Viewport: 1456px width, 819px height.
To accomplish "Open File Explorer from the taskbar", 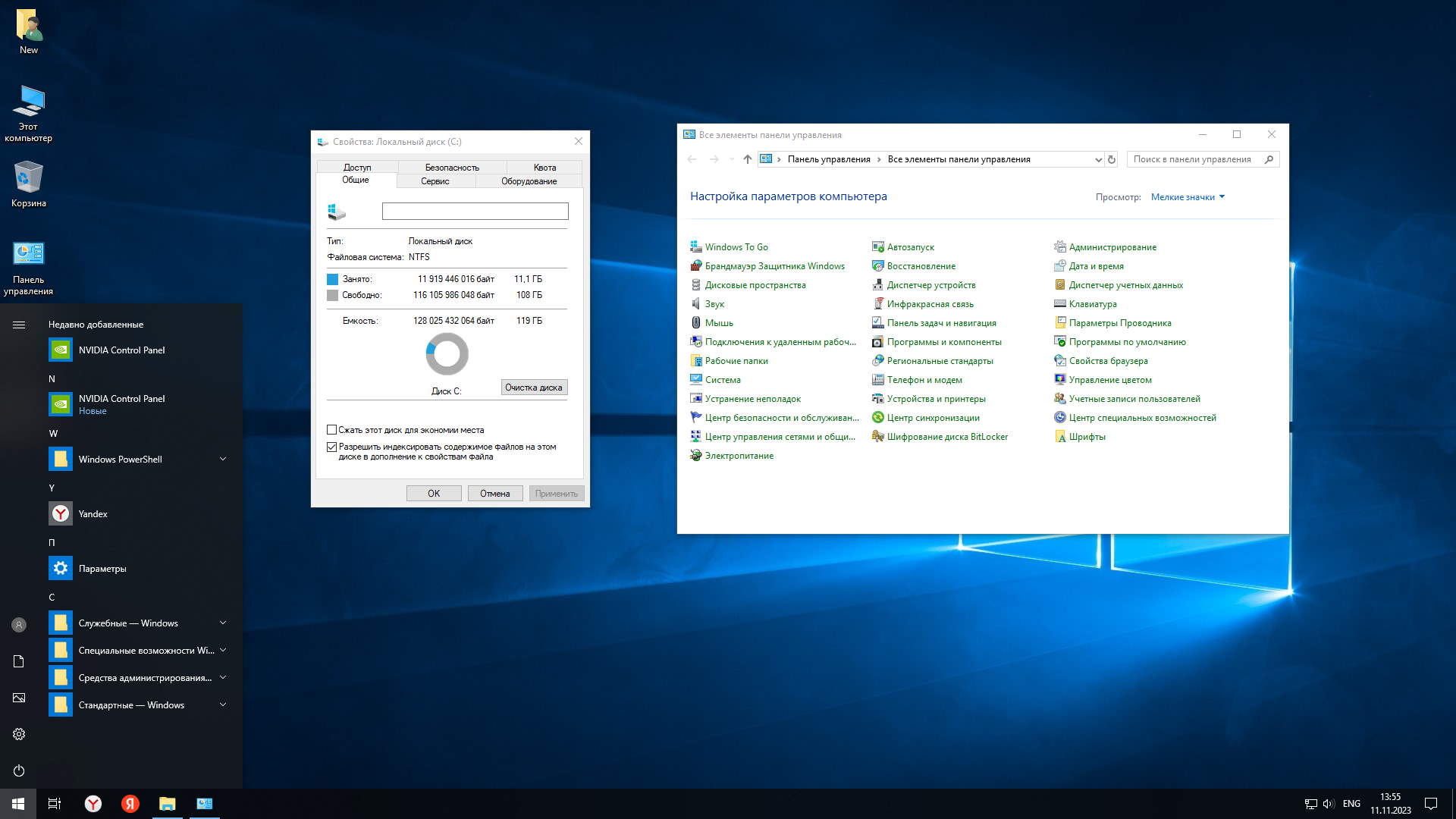I will pyautogui.click(x=167, y=804).
